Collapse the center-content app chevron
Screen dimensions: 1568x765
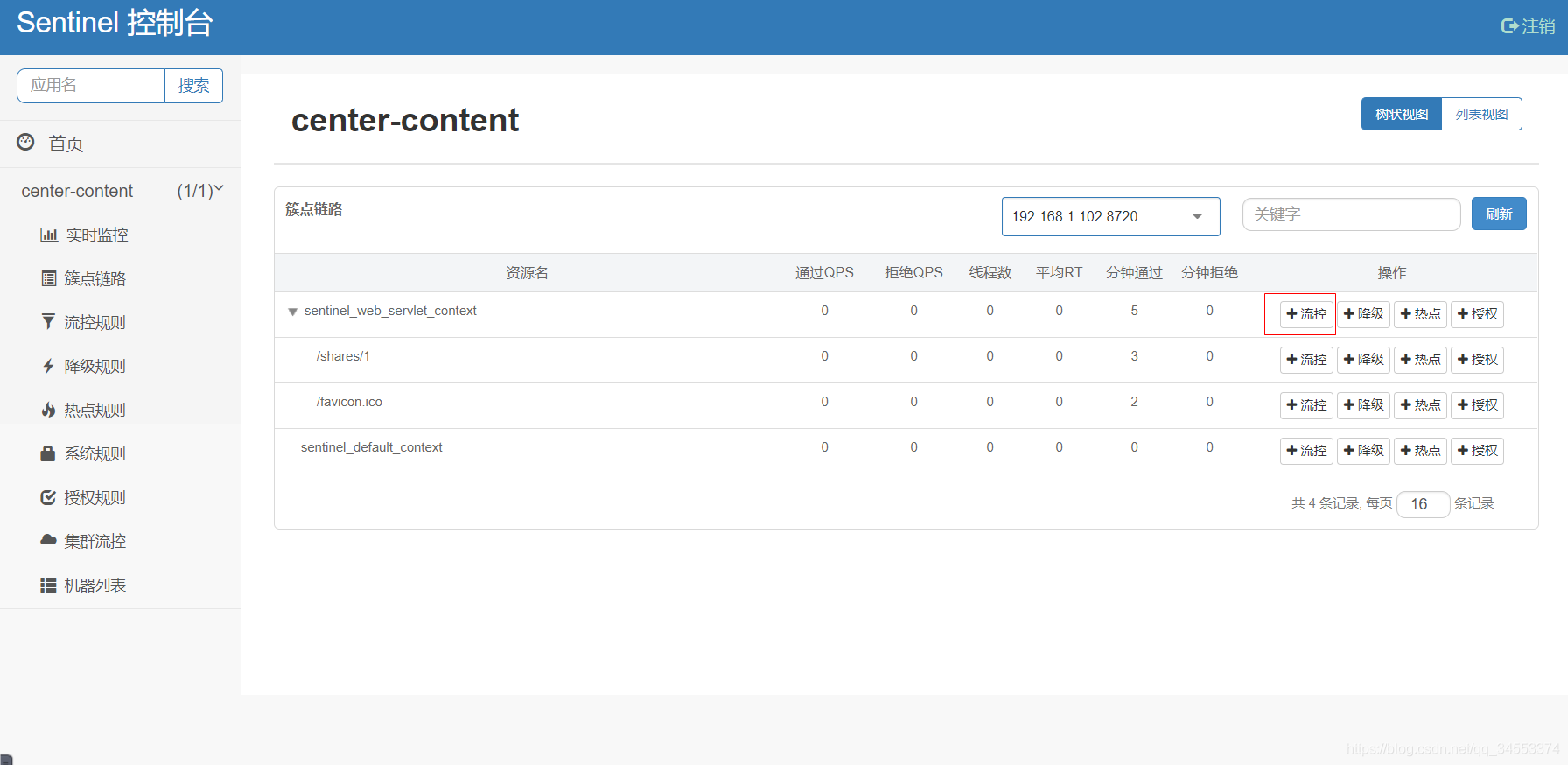[219, 189]
